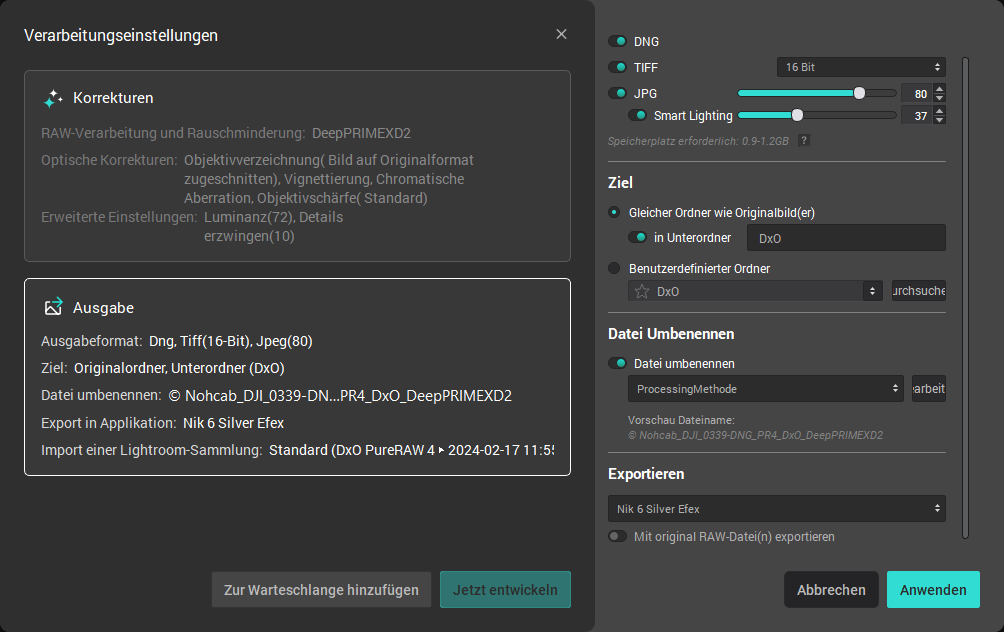The image size is (1004, 632).
Task: Decrease Smart Lighting value with down arrow
Action: pyautogui.click(x=939, y=121)
